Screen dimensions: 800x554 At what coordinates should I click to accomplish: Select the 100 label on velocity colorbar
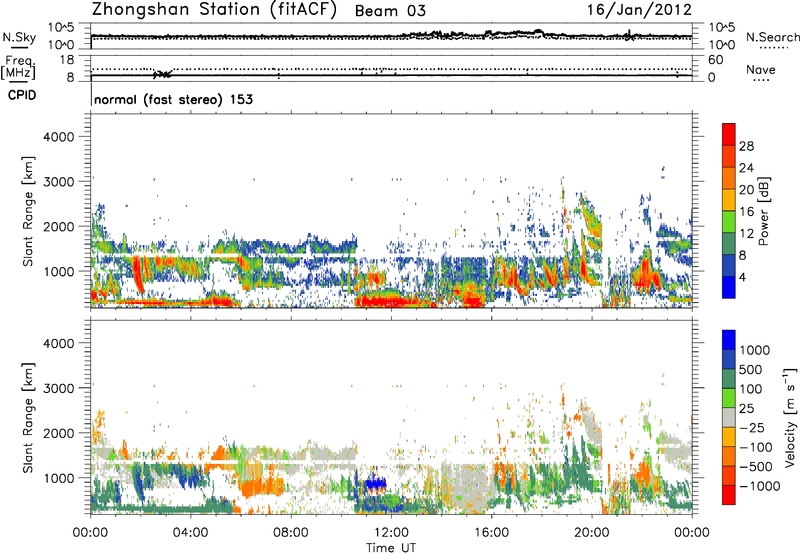[x=753, y=389]
